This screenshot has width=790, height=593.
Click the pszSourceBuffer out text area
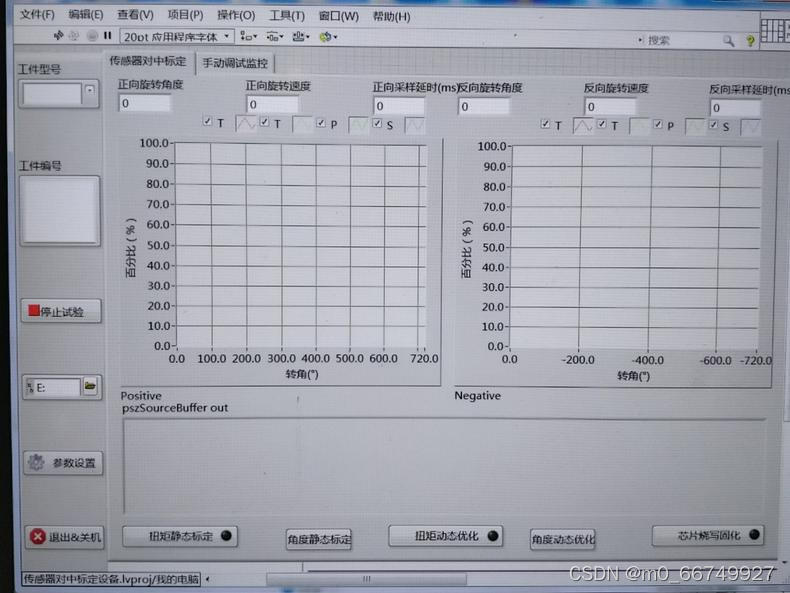click(444, 467)
